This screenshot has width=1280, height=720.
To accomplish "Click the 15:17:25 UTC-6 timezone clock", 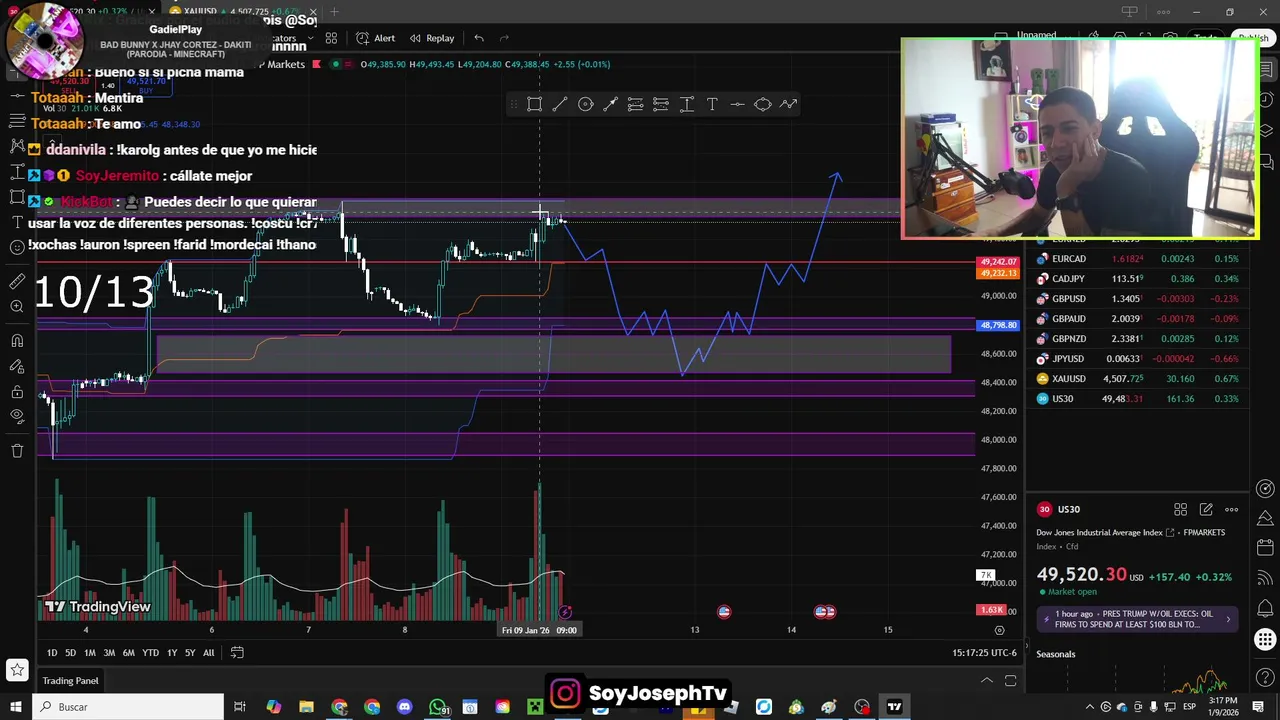I will (984, 653).
